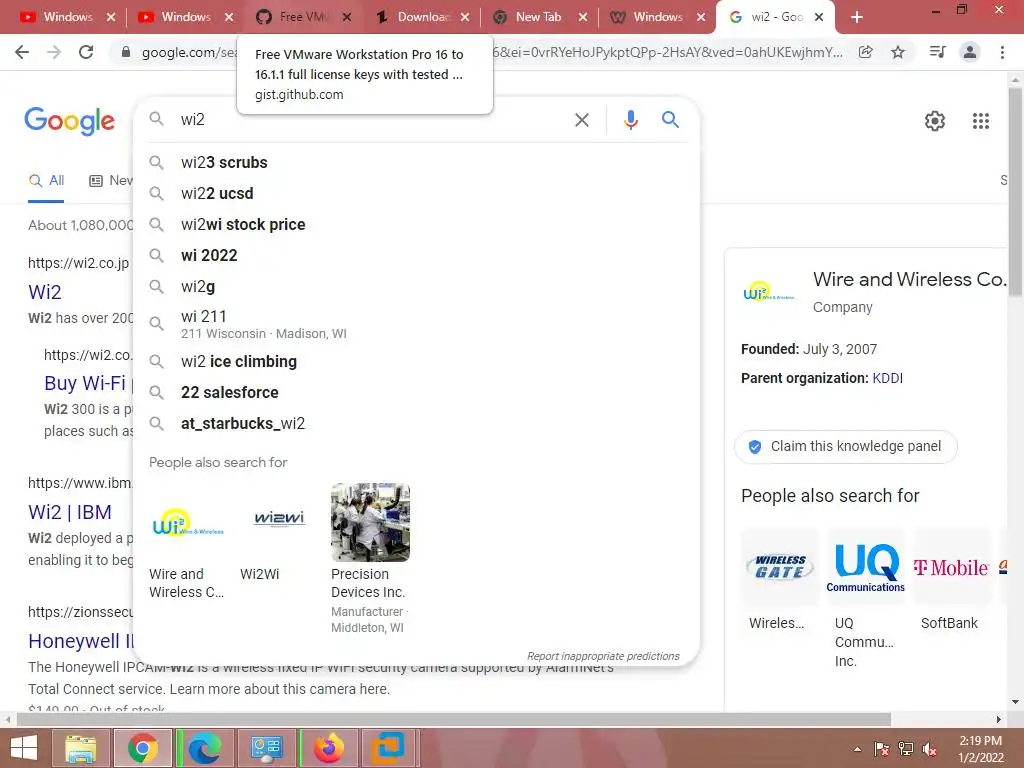Switch to the New Tab tab
Screen dimensions: 1024x768
[x=538, y=17]
